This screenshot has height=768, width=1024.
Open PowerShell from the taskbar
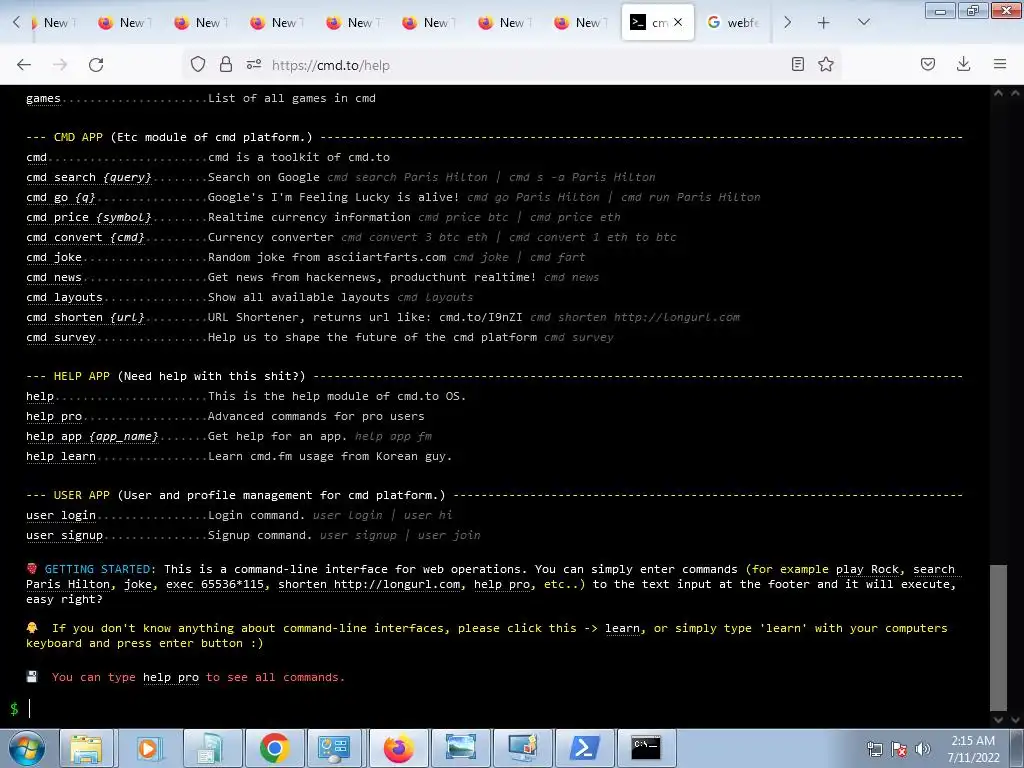click(x=584, y=748)
